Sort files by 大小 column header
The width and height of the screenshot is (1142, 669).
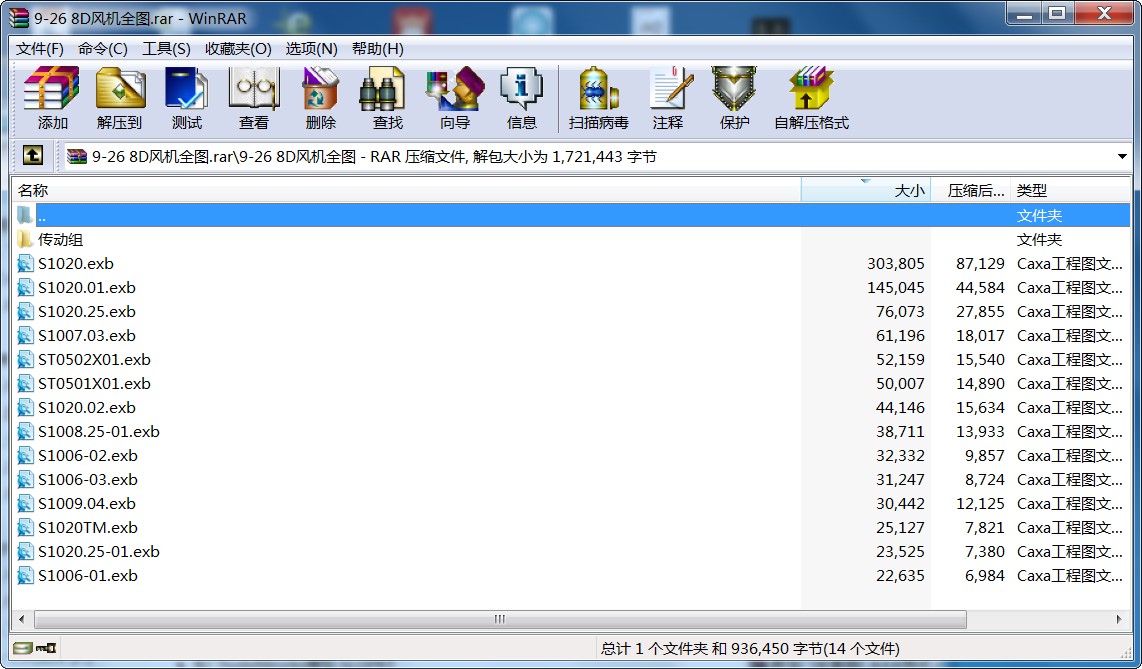866,190
